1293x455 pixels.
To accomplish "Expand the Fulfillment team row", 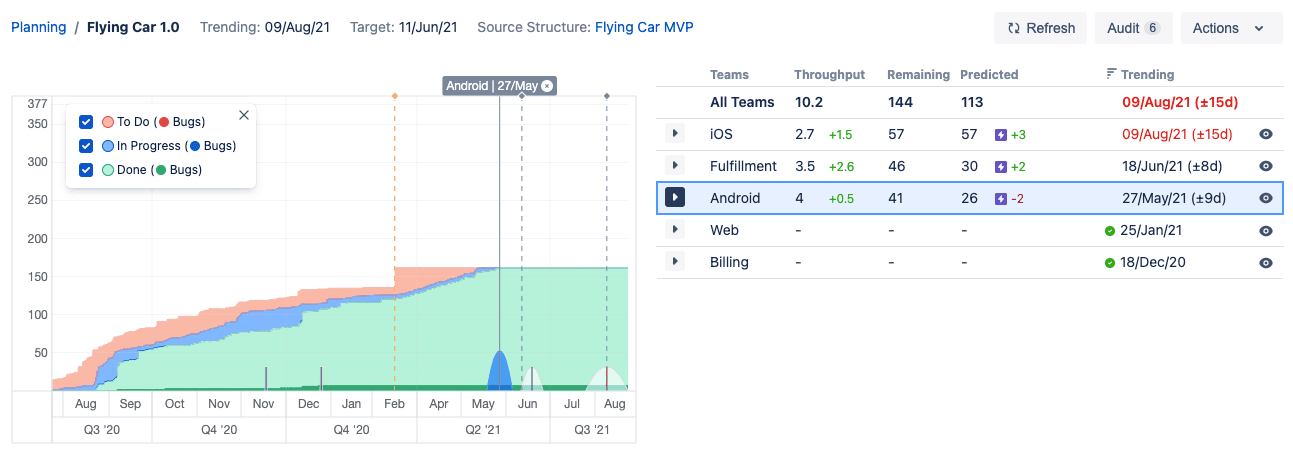I will click(x=675, y=166).
